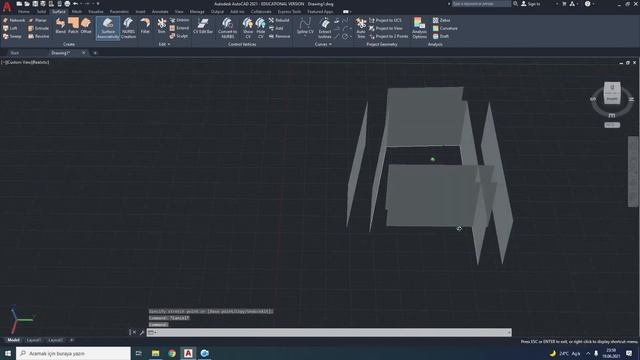The height and width of the screenshot is (360, 640).
Task: Click the Windows taskbar search box
Action: pyautogui.click(x=73, y=353)
